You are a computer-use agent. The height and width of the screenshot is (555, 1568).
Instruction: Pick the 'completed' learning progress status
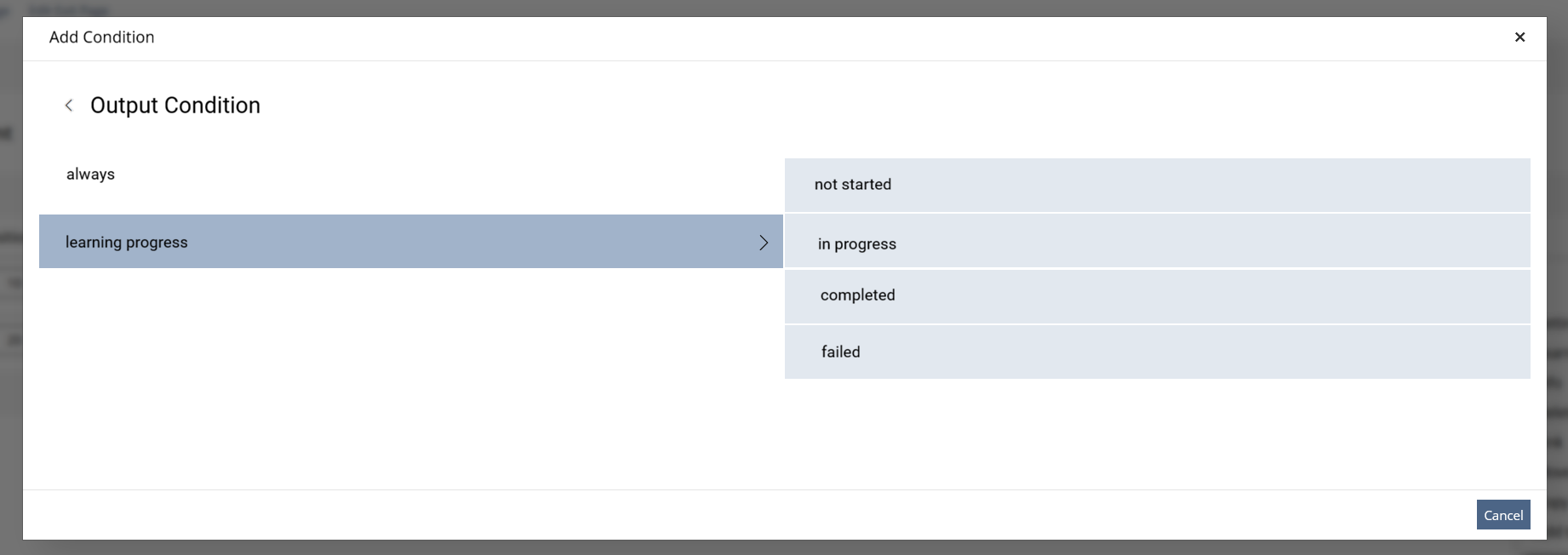[1158, 296]
